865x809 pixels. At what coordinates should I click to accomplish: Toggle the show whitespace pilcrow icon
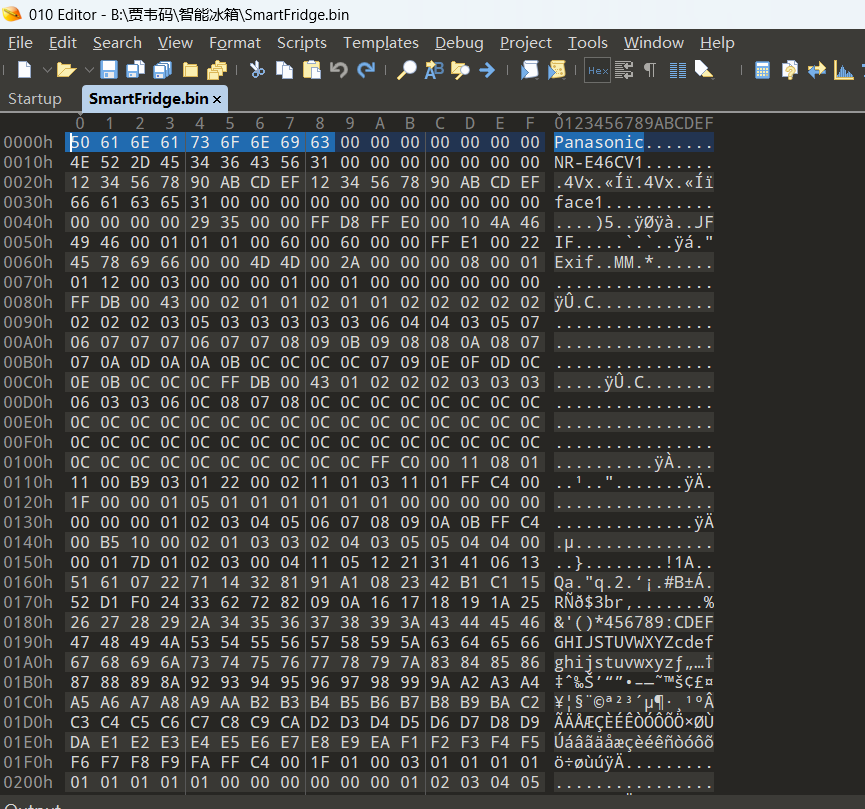(x=650, y=70)
